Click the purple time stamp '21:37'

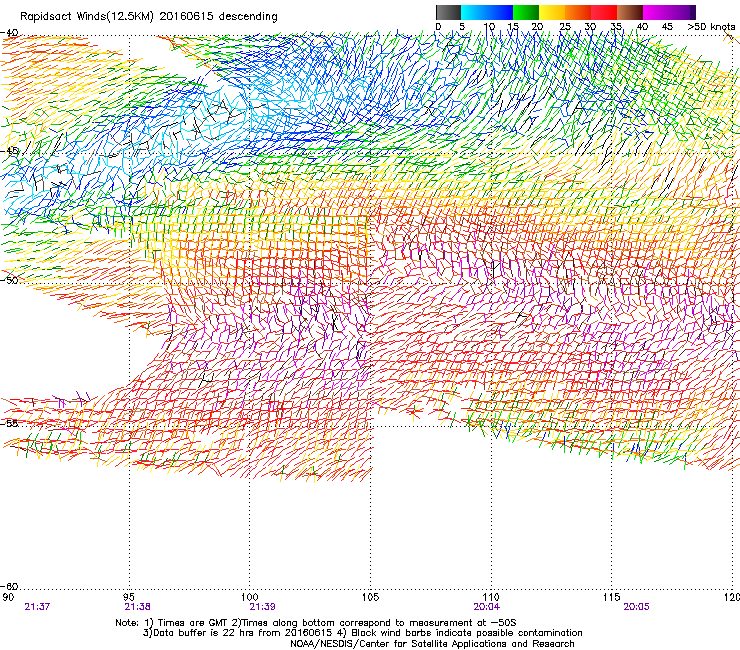(37, 607)
